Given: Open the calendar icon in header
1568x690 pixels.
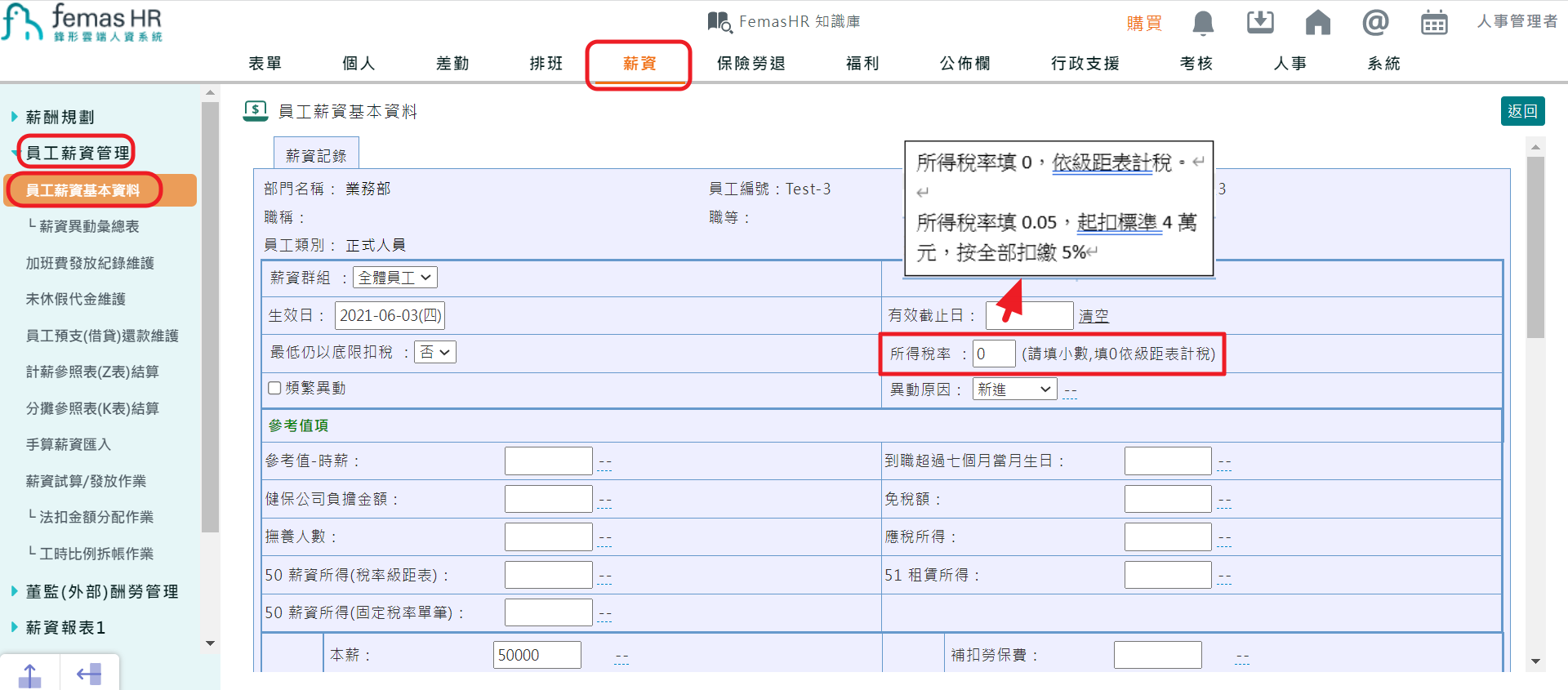Looking at the screenshot, I should pos(1433,23).
